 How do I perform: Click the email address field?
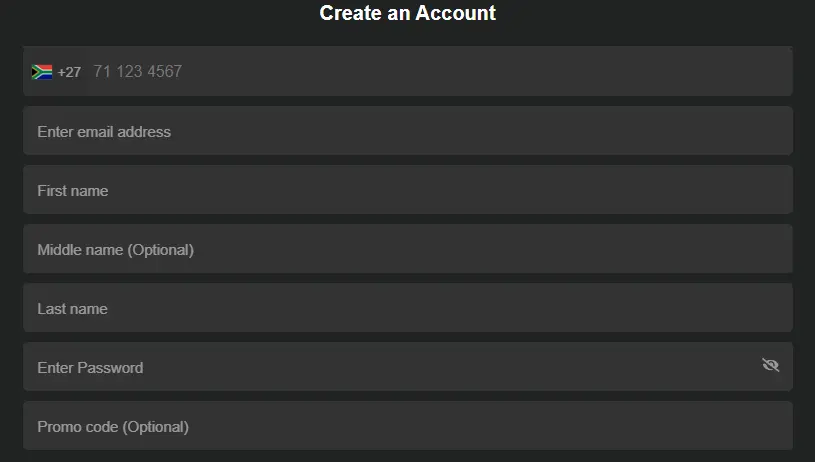(407, 132)
